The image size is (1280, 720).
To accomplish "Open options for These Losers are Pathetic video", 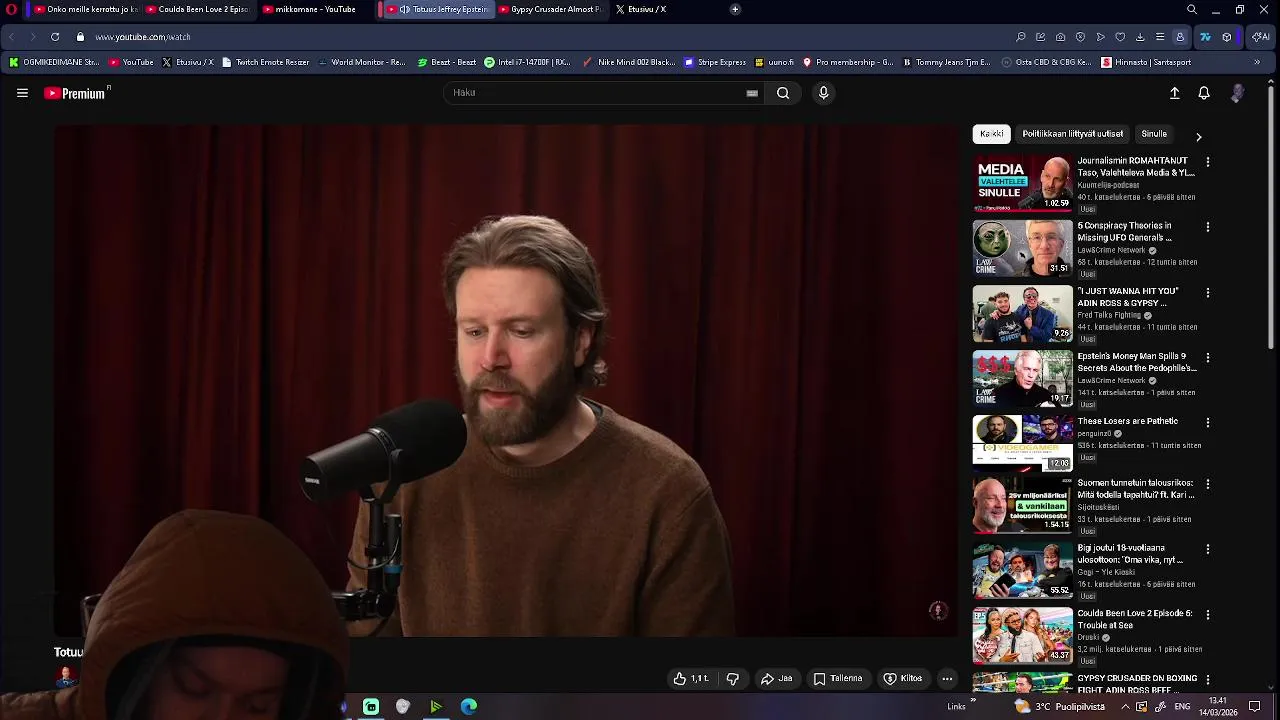I will pos(1208,423).
